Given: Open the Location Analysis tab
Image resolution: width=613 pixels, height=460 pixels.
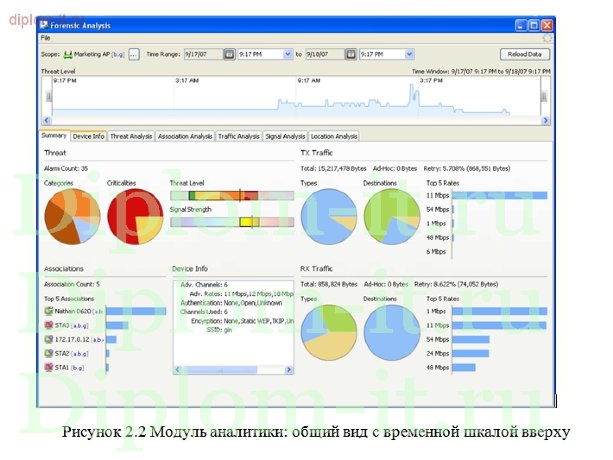Looking at the screenshot, I should point(334,136).
